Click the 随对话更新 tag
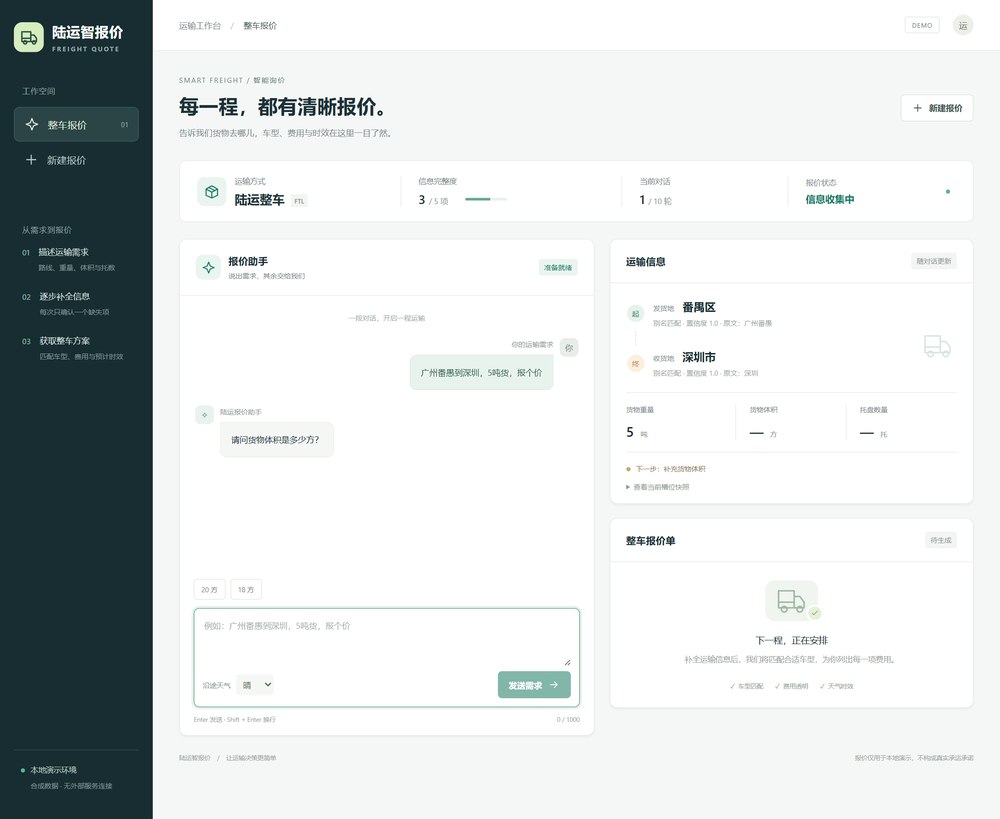 [934, 261]
